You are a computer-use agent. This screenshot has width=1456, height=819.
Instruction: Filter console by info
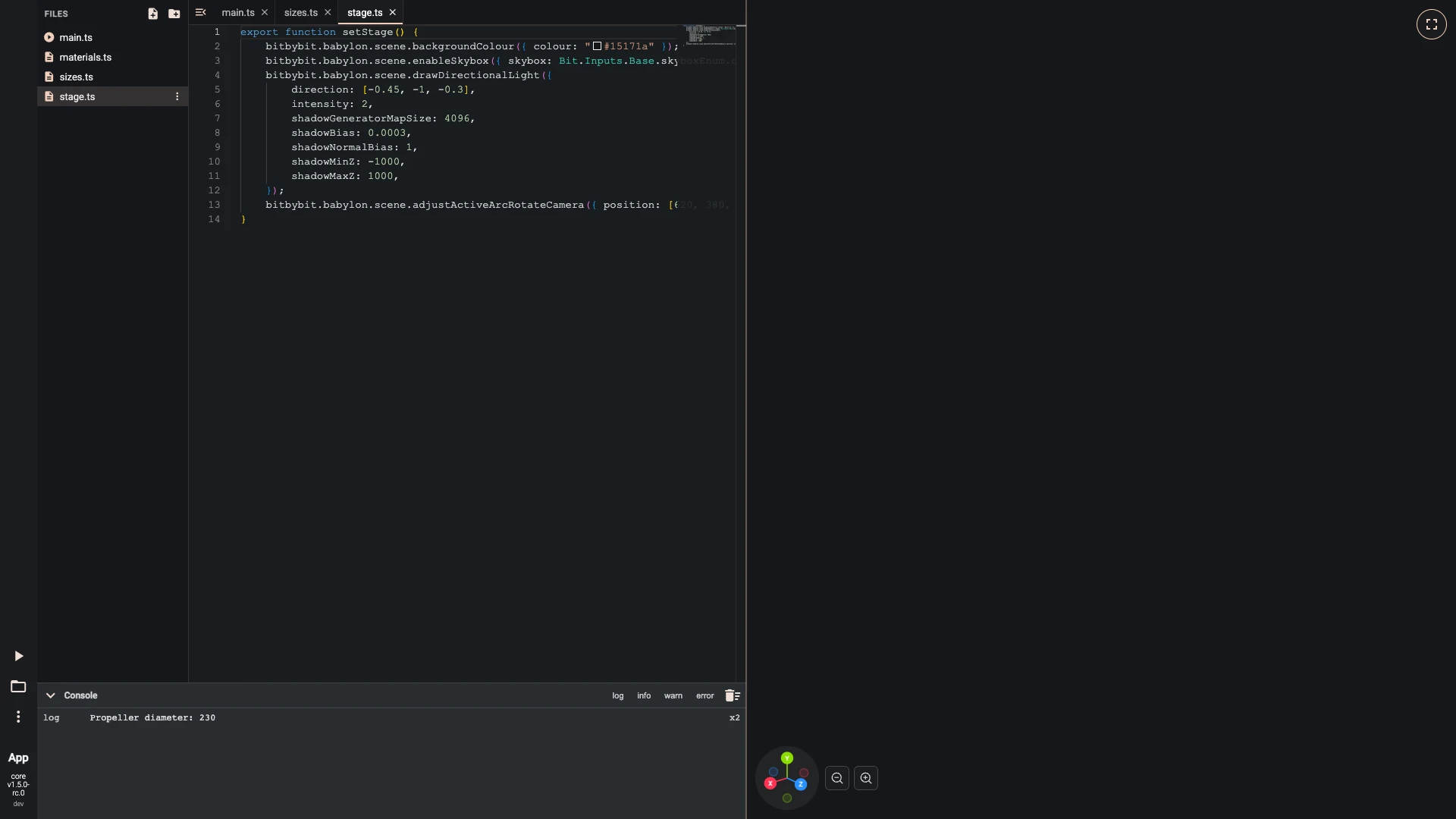[x=644, y=695]
